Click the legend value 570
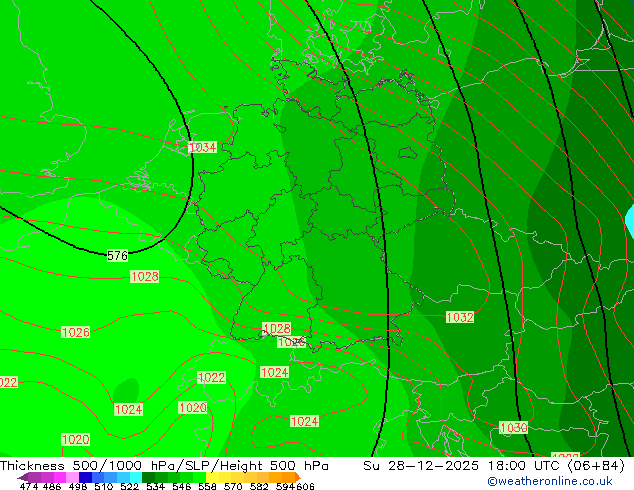The image size is (634, 490). tap(233, 486)
